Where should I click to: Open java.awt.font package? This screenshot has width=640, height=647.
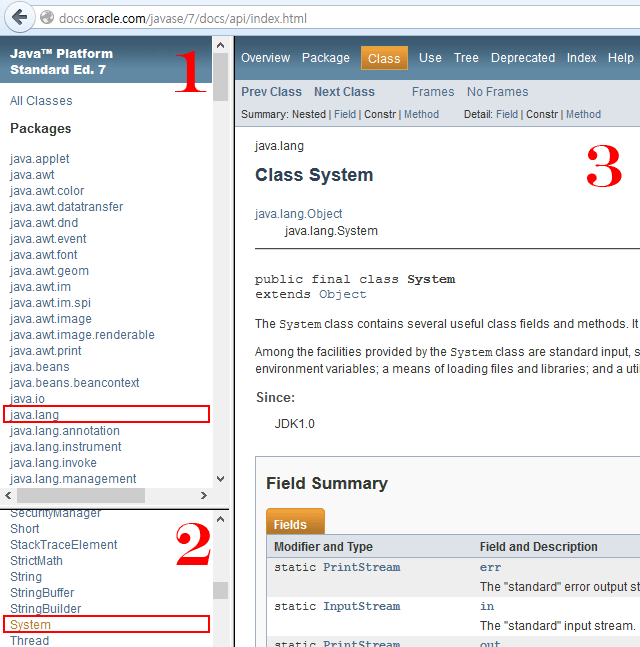pyautogui.click(x=43, y=255)
